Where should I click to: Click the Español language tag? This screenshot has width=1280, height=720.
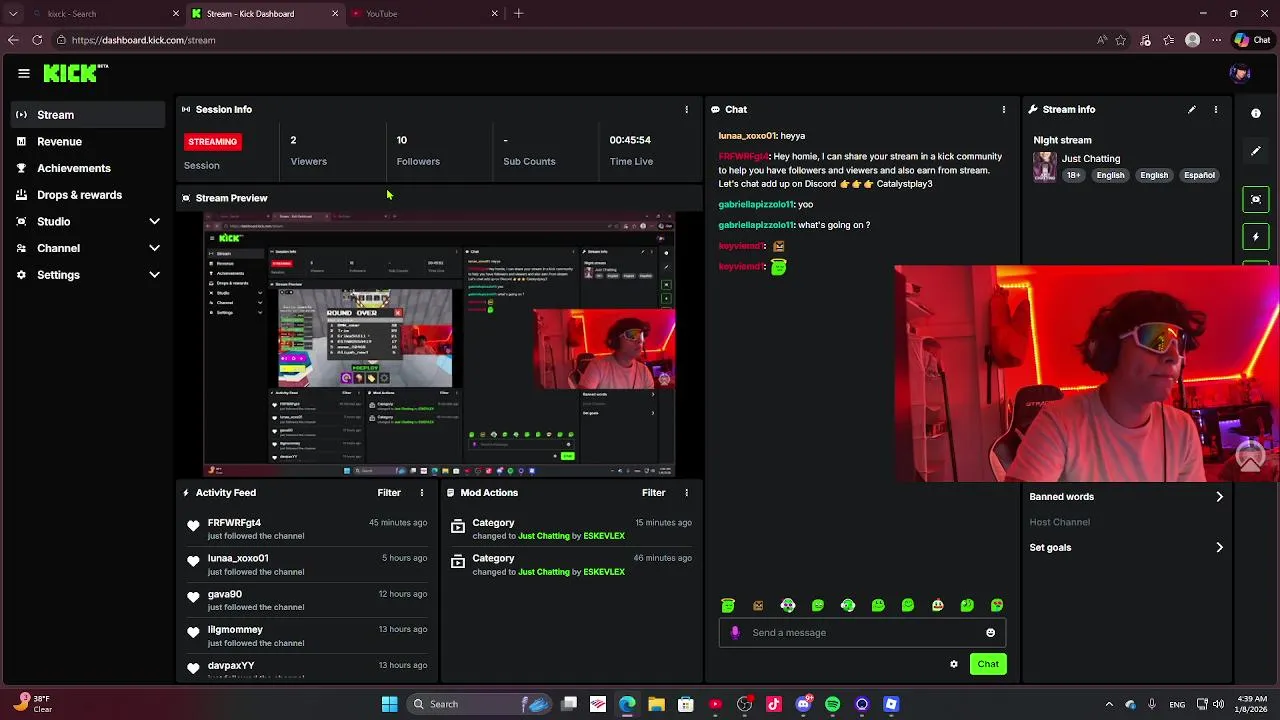(1199, 175)
